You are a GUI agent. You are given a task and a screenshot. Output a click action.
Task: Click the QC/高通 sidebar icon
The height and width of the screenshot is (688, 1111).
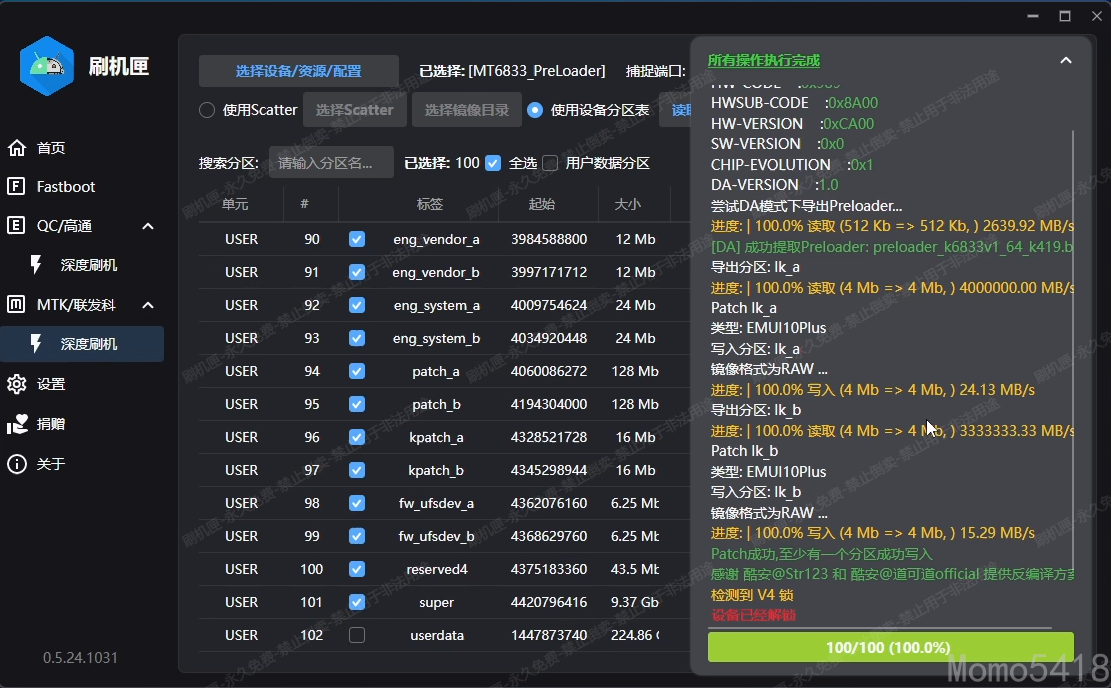(17, 226)
